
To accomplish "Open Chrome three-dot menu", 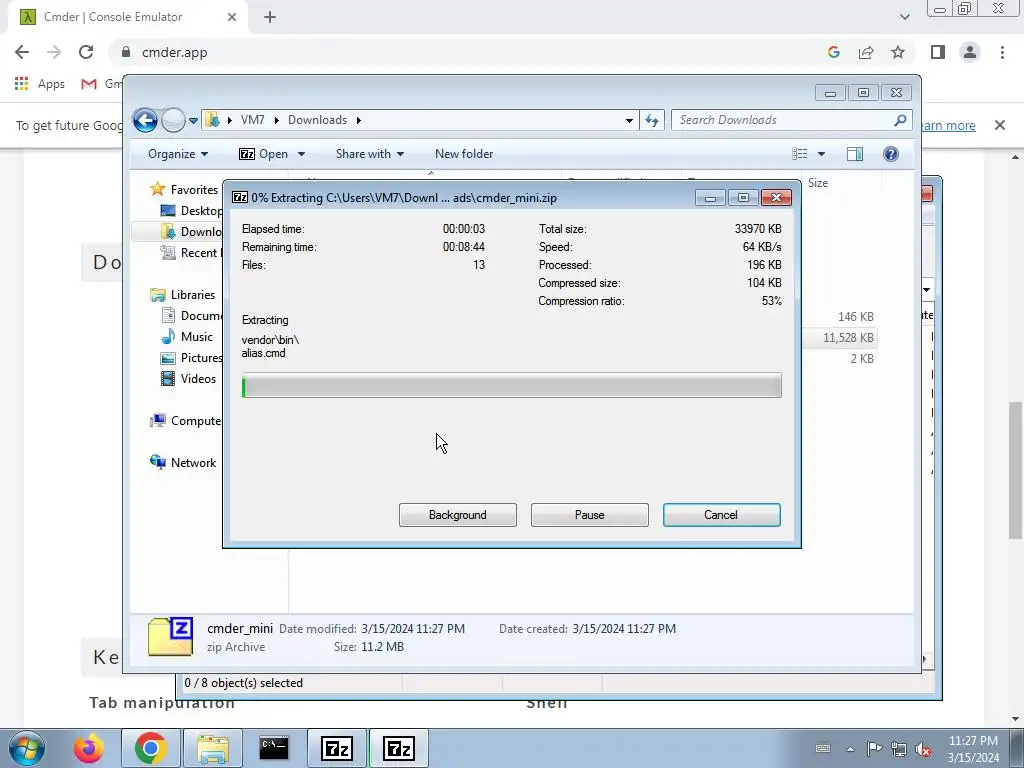I will pos(1002,52).
